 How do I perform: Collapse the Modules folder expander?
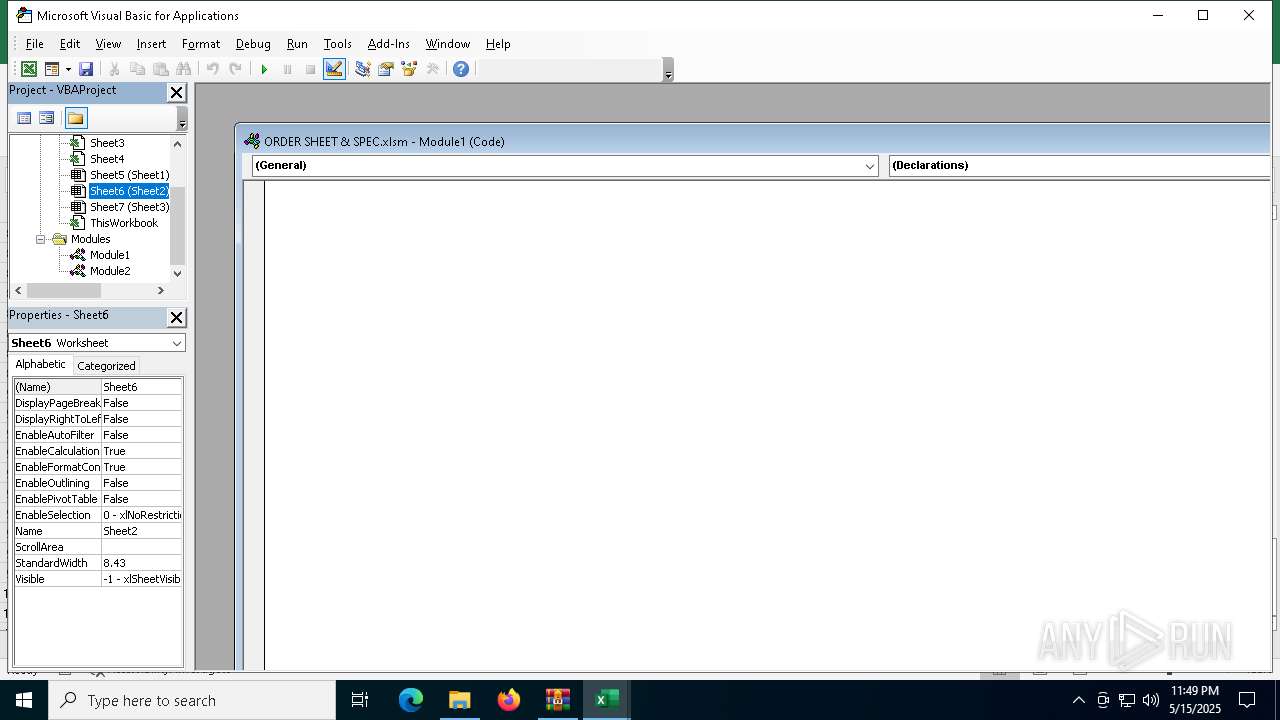(x=41, y=239)
